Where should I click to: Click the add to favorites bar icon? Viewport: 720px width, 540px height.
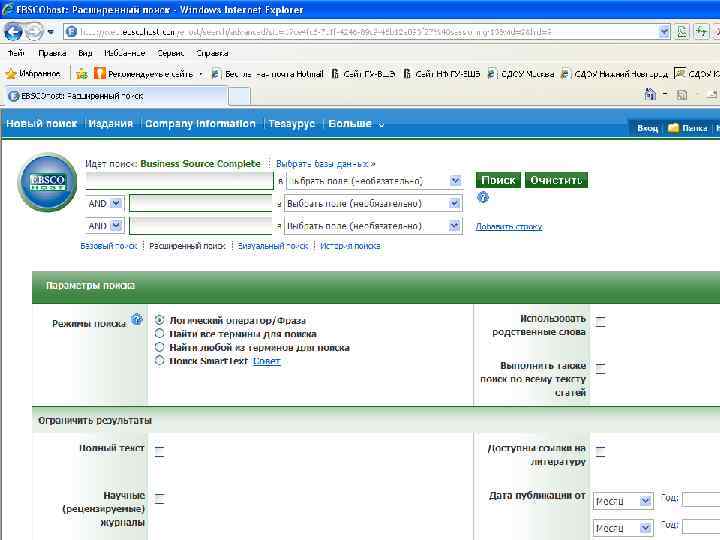click(82, 73)
